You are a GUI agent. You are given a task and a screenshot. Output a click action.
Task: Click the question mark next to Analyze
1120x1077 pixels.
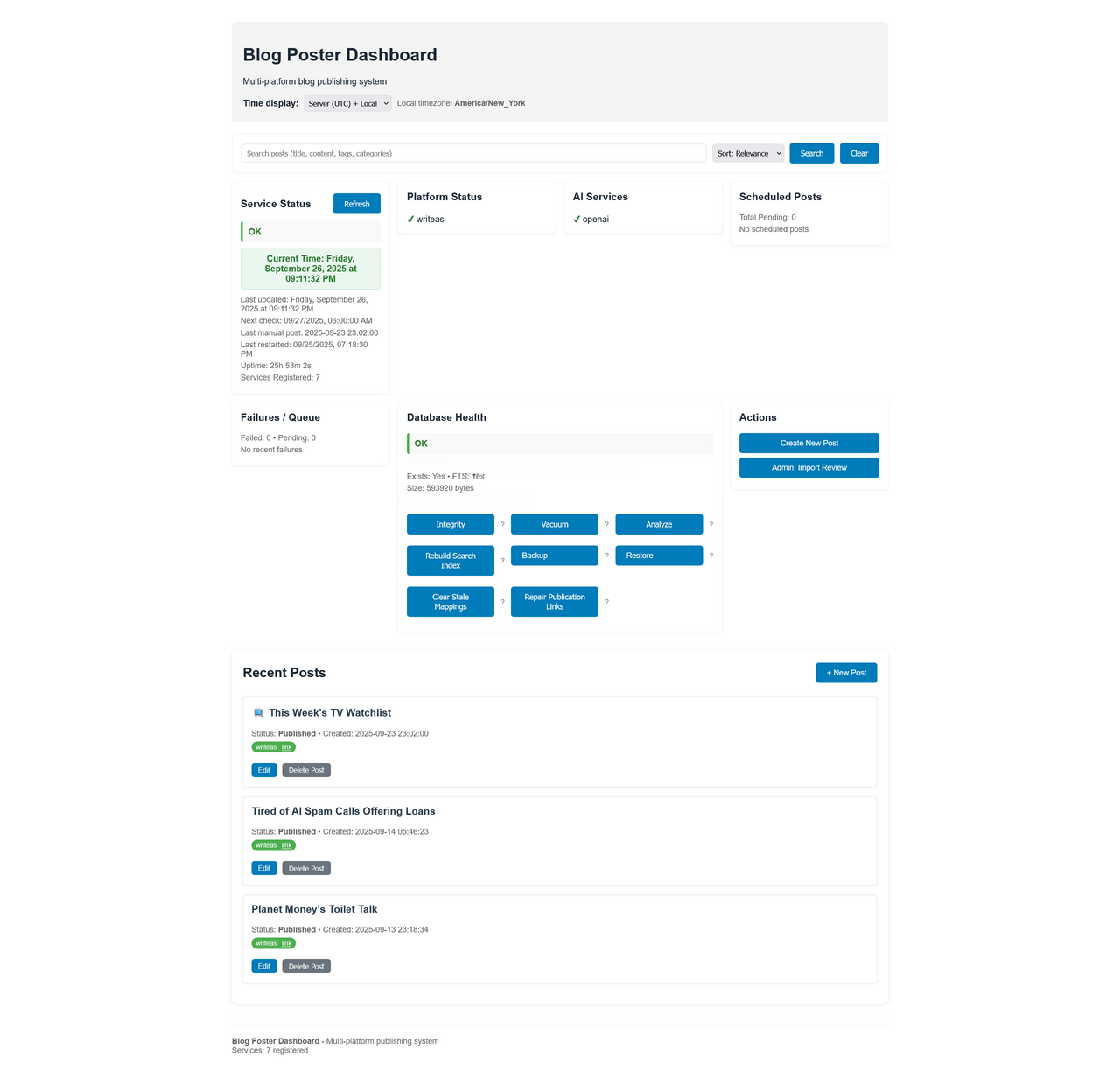coord(710,525)
